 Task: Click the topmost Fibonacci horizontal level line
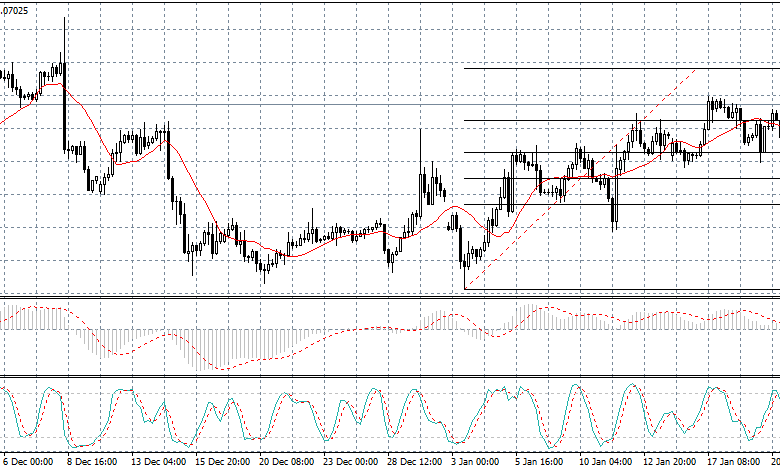point(620,68)
